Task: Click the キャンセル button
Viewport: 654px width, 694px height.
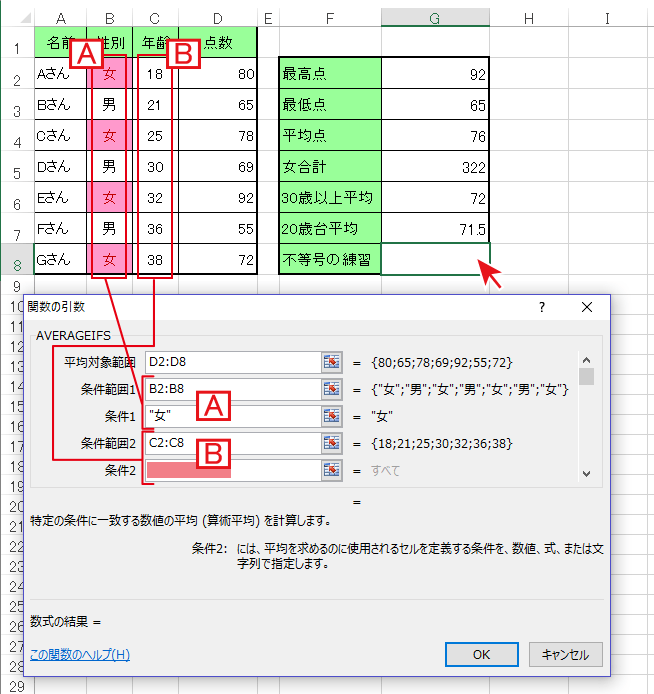Action: click(x=566, y=655)
